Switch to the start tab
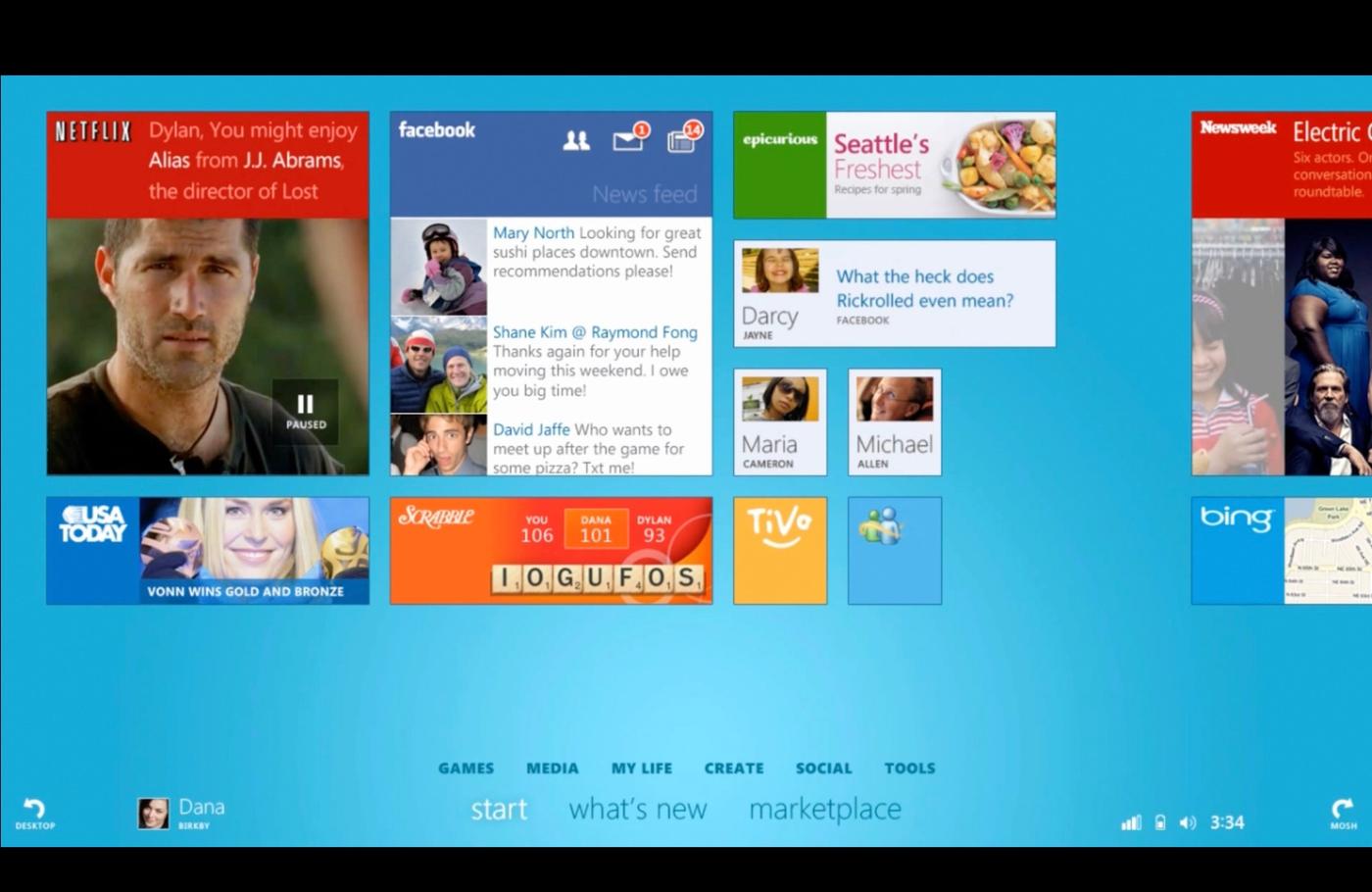Image resolution: width=1372 pixels, height=892 pixels. pos(499,810)
